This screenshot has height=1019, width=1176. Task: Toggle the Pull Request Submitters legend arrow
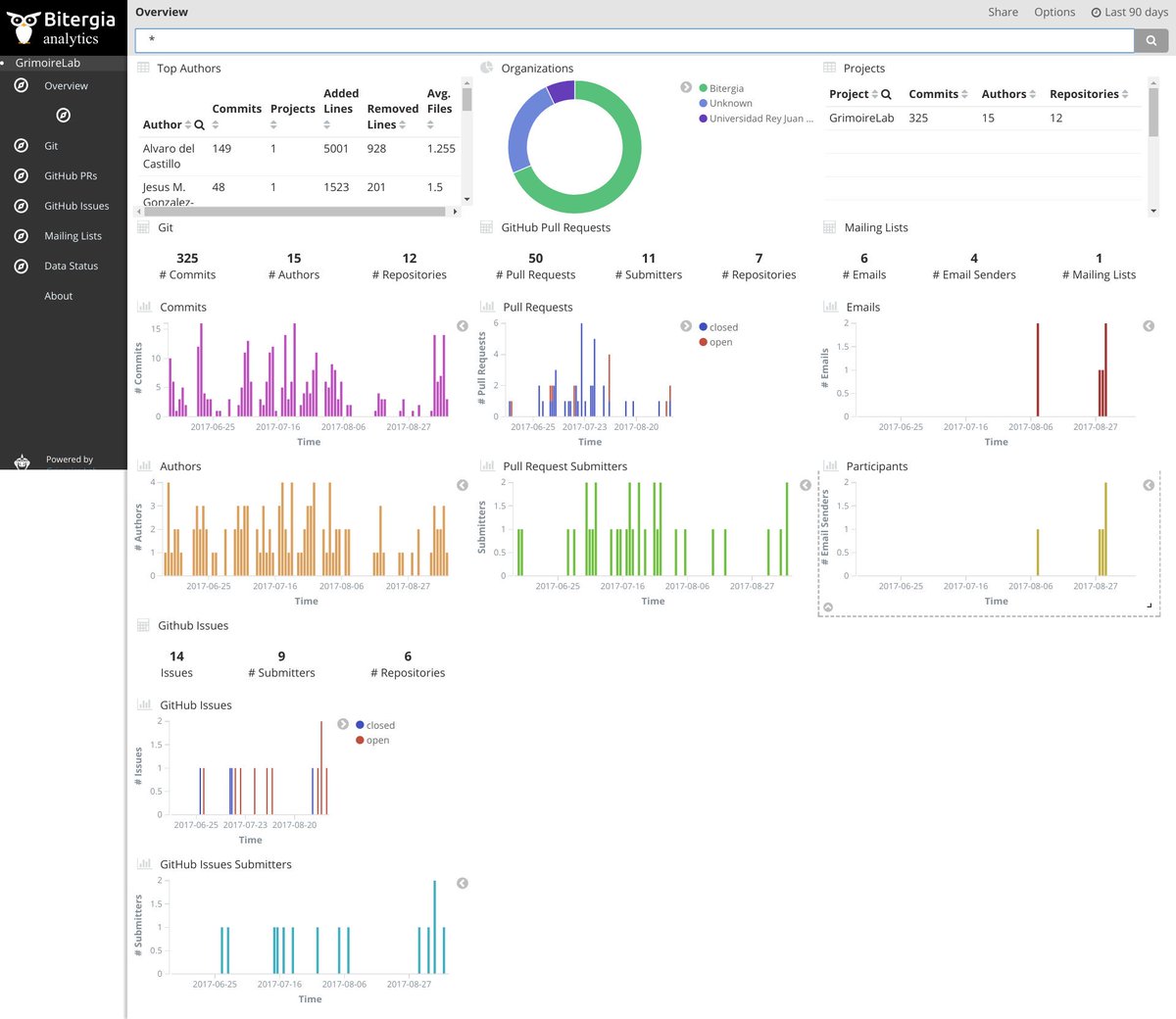(x=806, y=485)
